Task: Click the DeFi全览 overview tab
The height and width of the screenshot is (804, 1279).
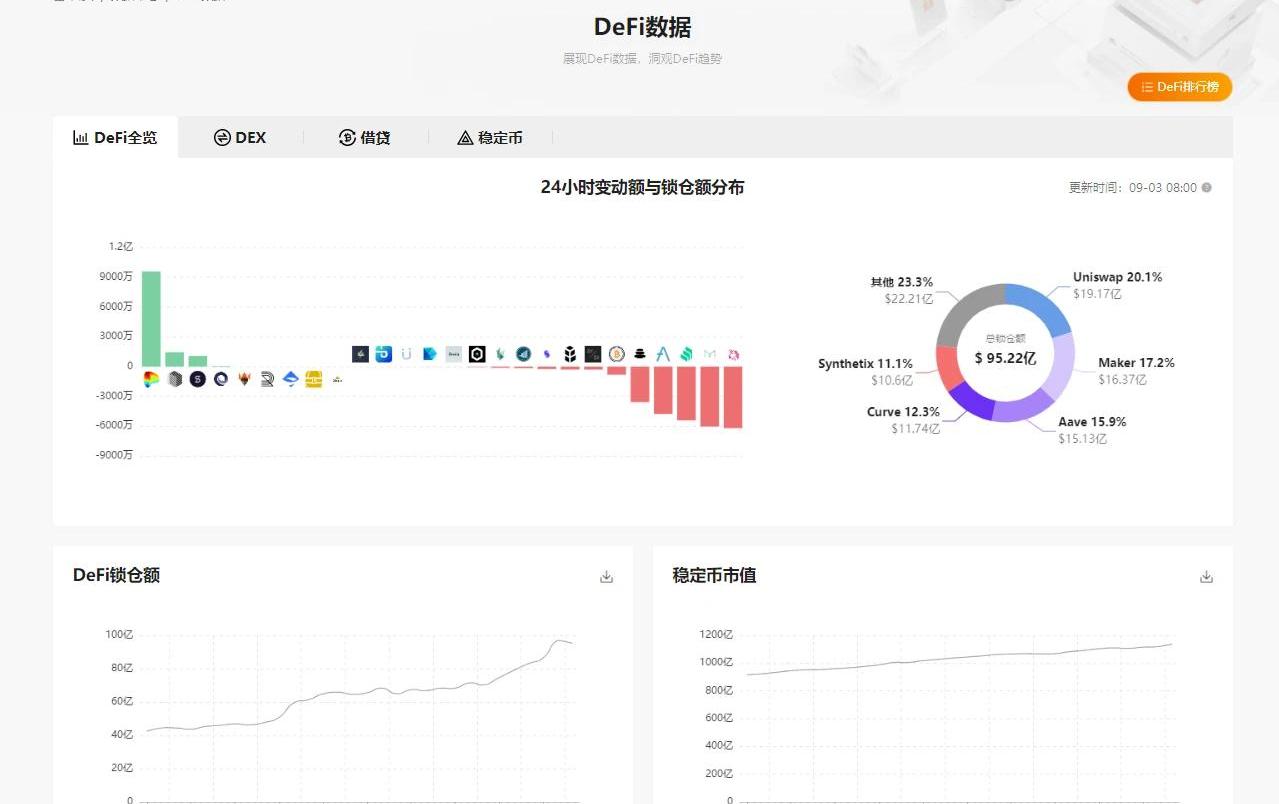Action: 115,138
